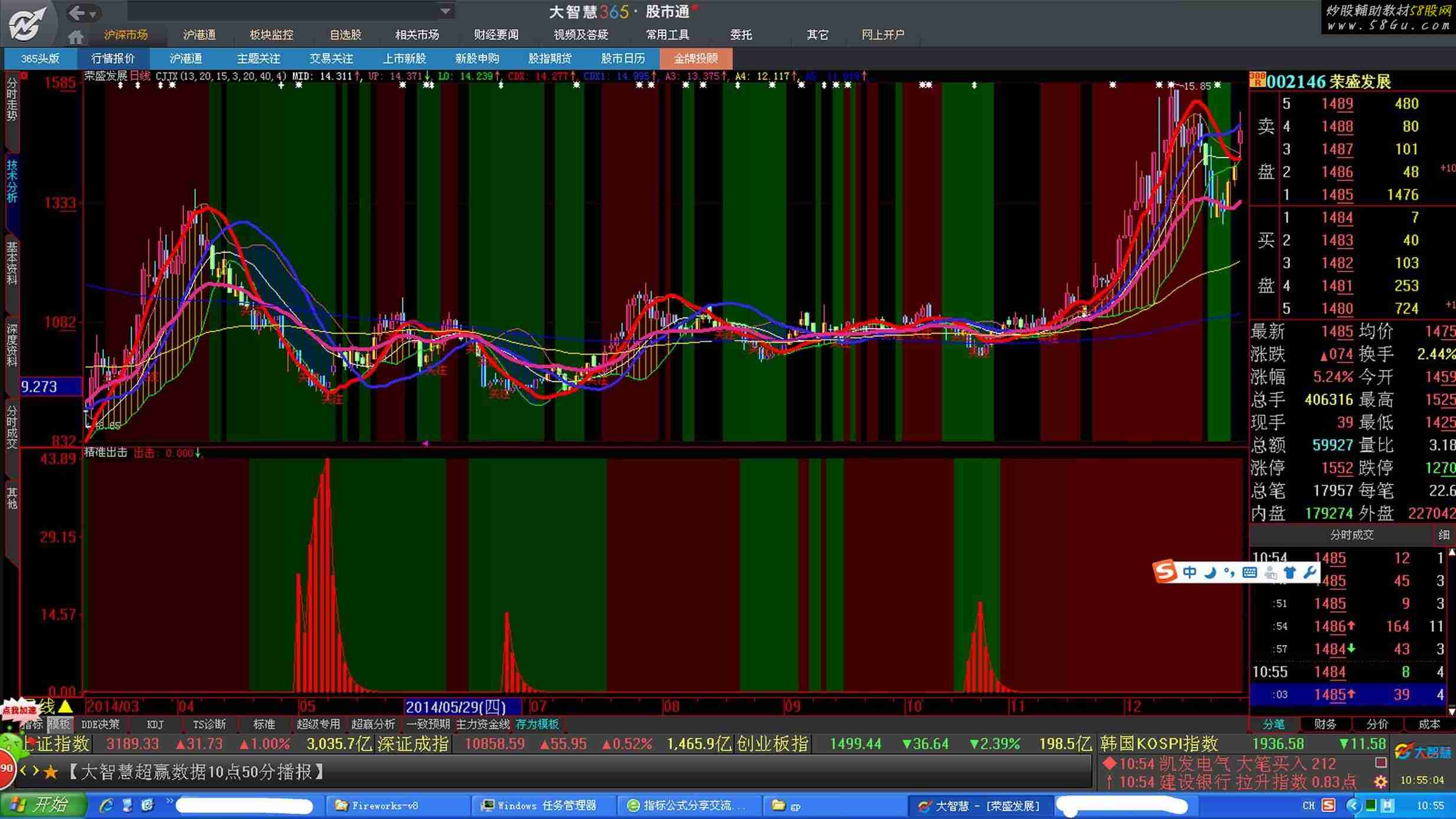Click the home icon
This screenshot has height=819, width=1456.
point(76,37)
